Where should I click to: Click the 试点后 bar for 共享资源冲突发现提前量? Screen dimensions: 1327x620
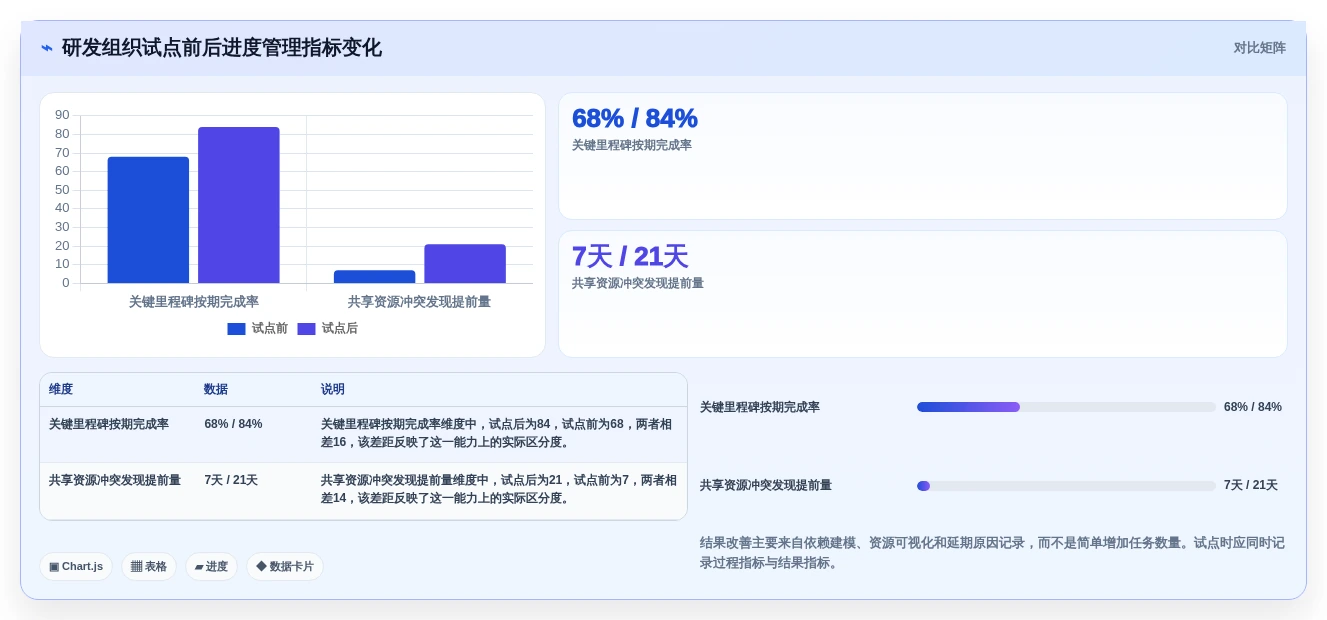click(465, 264)
